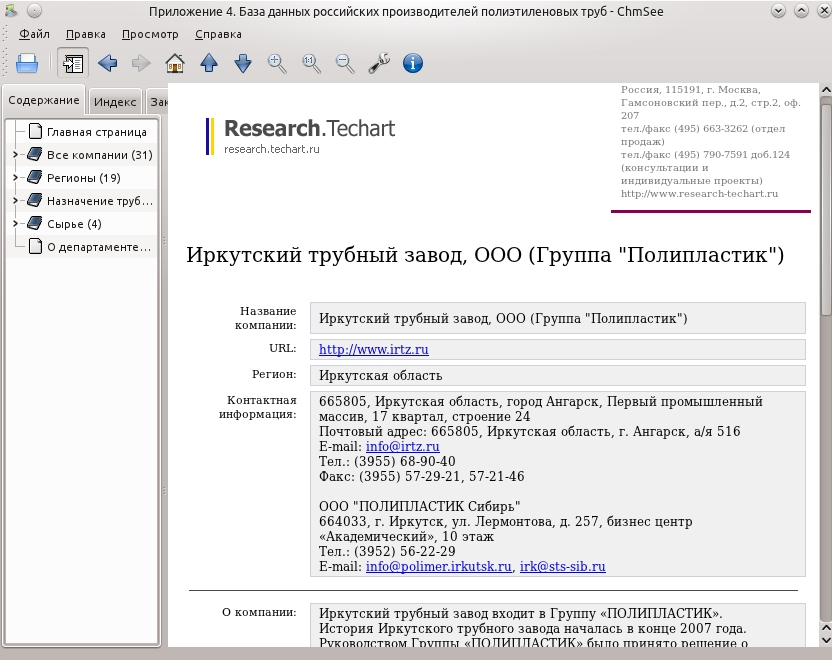The width and height of the screenshot is (832, 660).
Task: Open О департаменте tree entry
Action: click(99, 247)
